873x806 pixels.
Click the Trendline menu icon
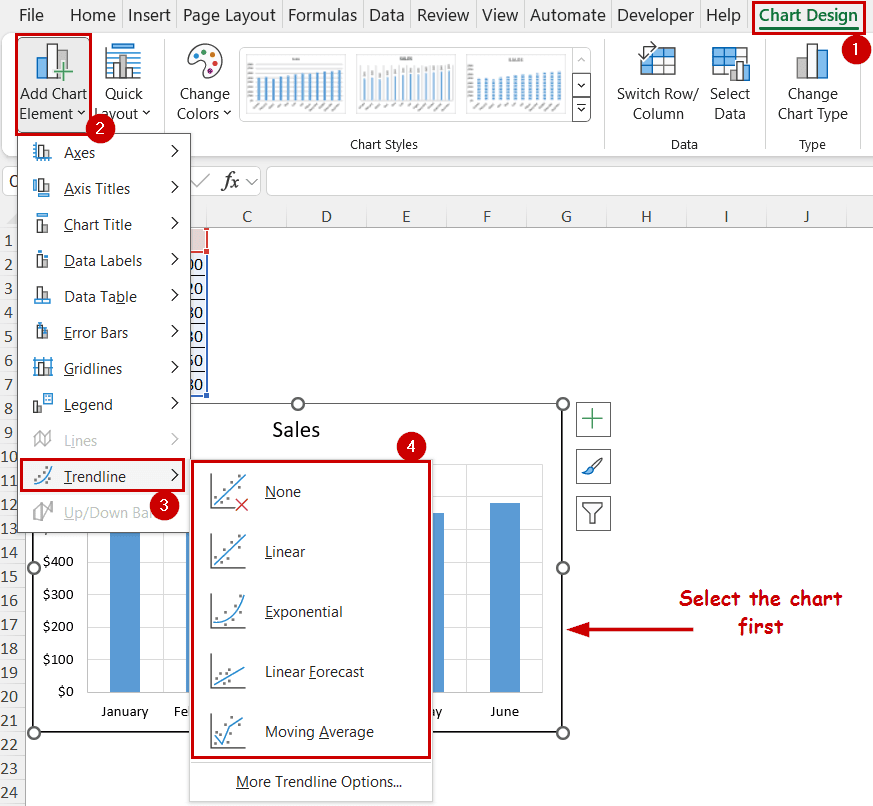click(42, 475)
